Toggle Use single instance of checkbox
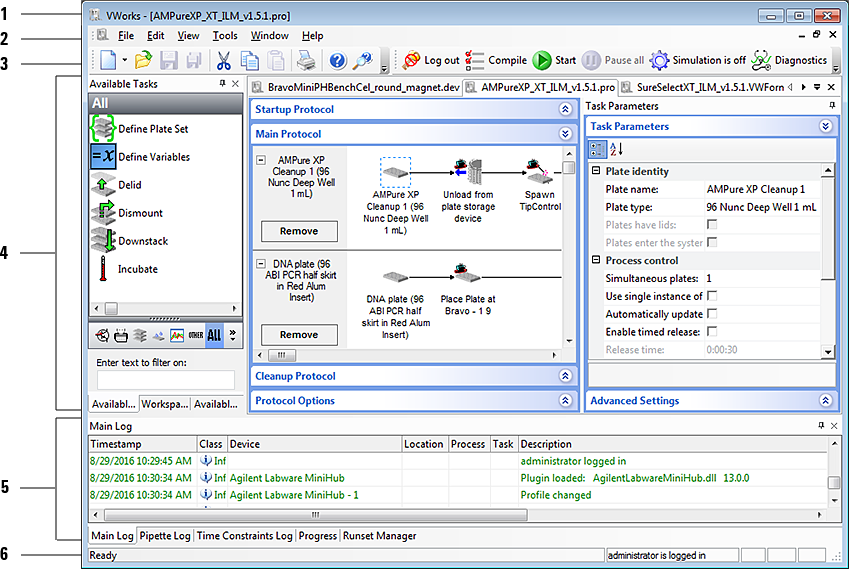849x570 pixels. 712,296
